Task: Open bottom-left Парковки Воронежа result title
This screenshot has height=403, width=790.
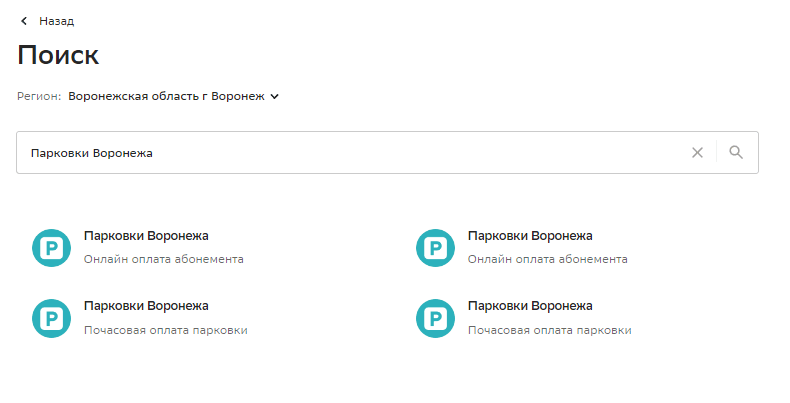Action: (146, 306)
